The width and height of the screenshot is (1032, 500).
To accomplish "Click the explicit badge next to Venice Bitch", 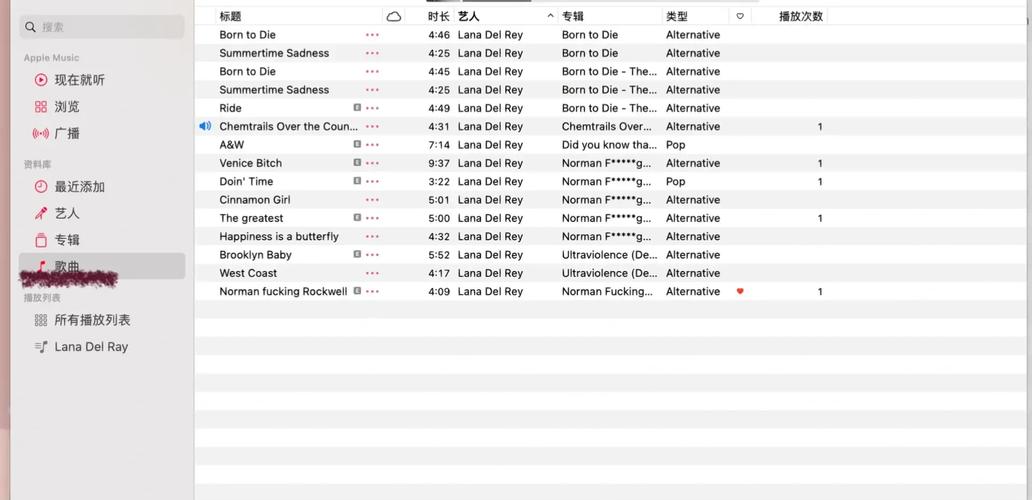I will [x=357, y=162].
